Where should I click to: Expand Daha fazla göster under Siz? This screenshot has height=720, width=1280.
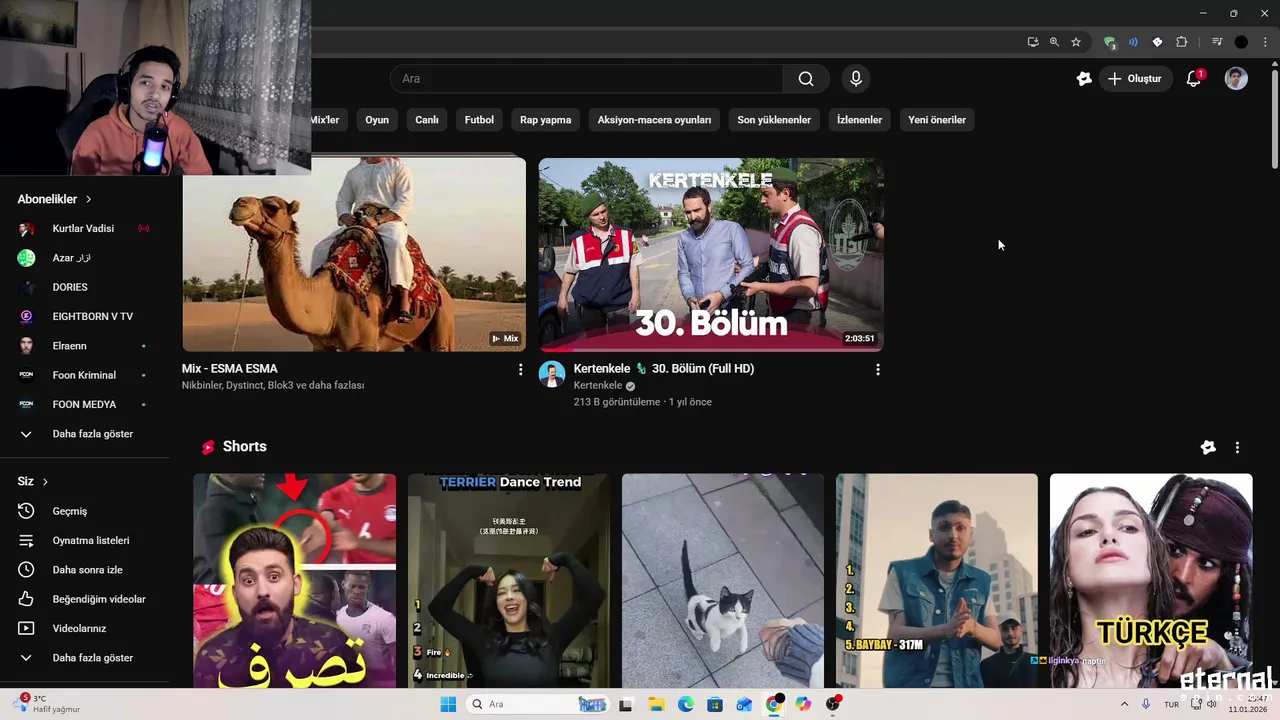(x=85, y=658)
